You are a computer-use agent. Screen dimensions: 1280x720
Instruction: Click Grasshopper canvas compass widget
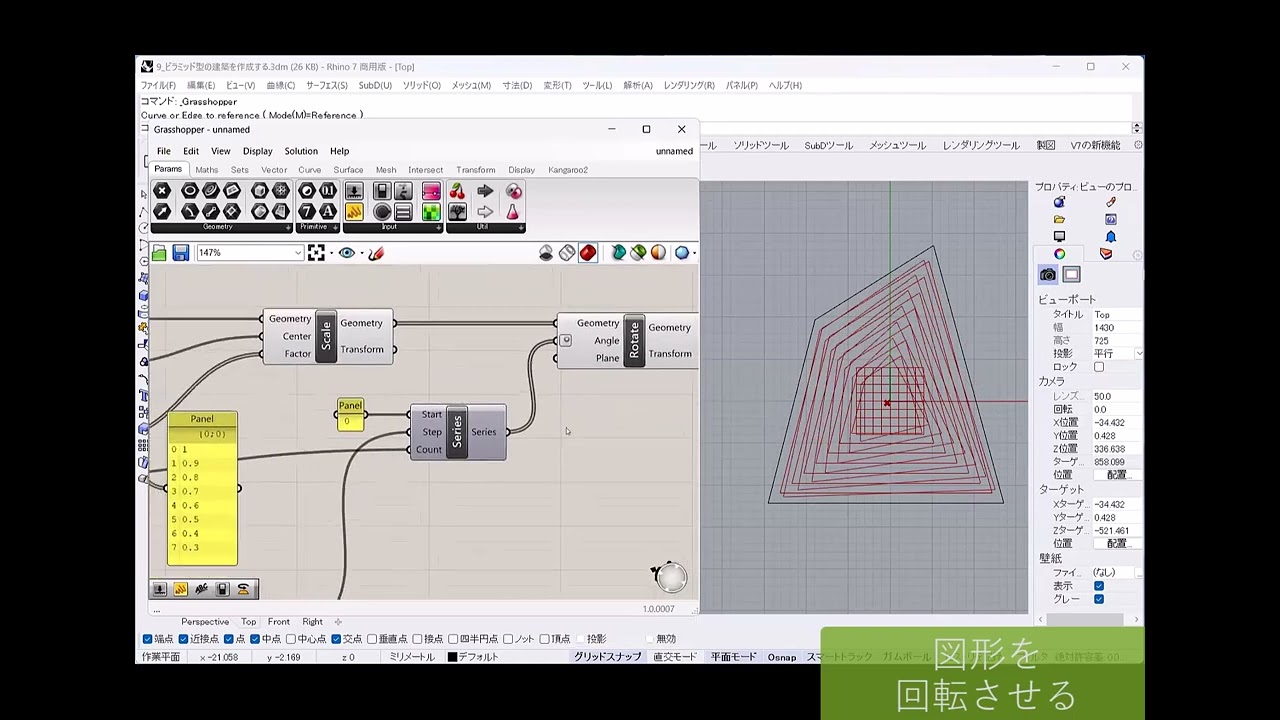[x=670, y=576]
